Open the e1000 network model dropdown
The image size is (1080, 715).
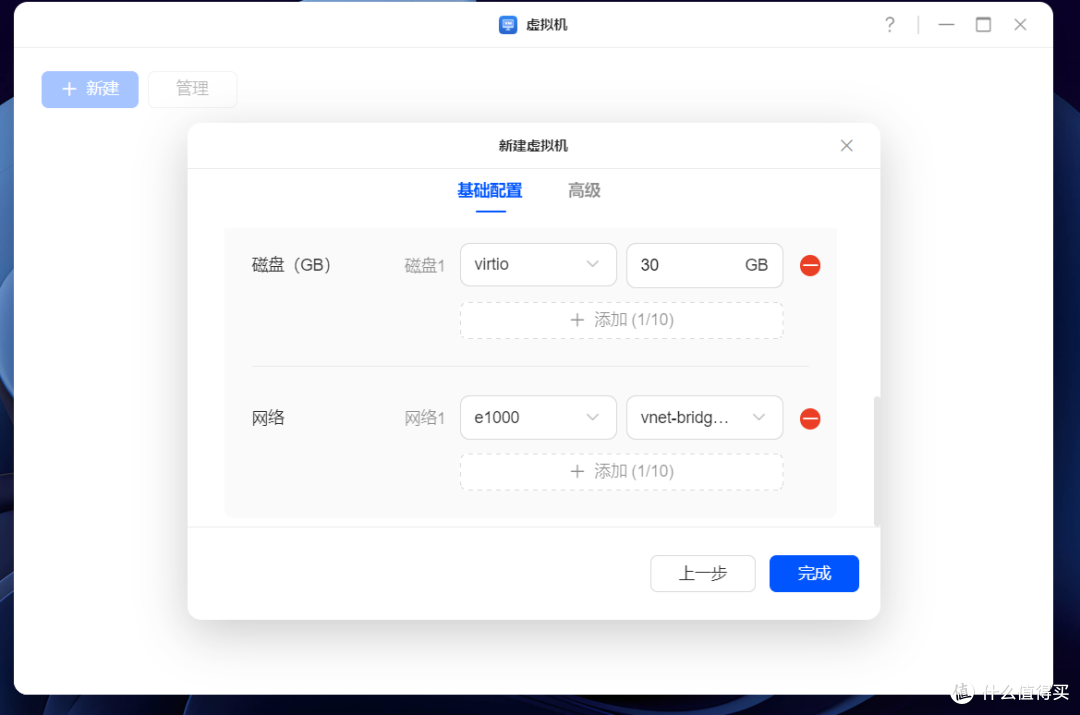(538, 417)
